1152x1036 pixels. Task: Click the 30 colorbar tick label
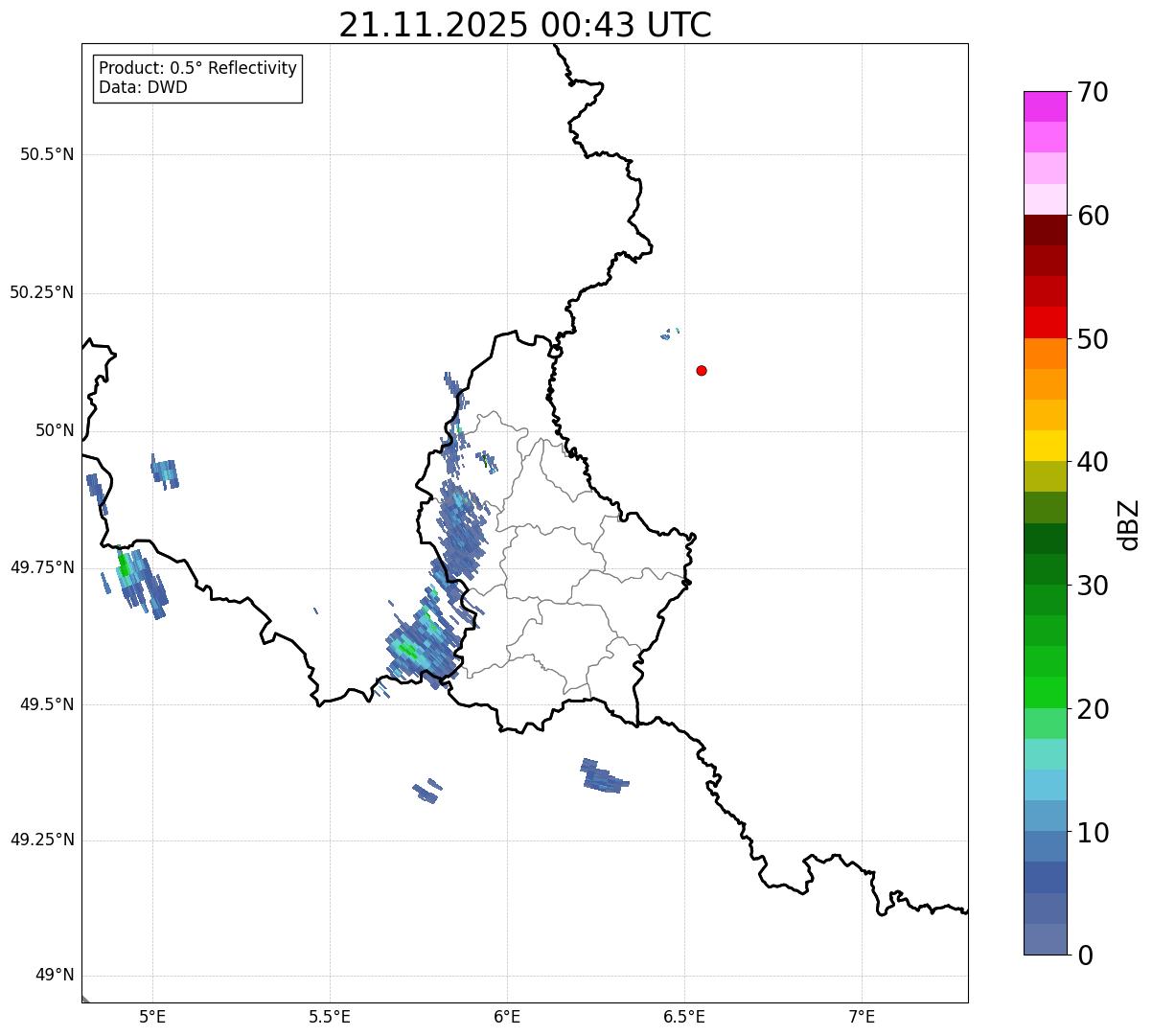pyautogui.click(x=1093, y=586)
